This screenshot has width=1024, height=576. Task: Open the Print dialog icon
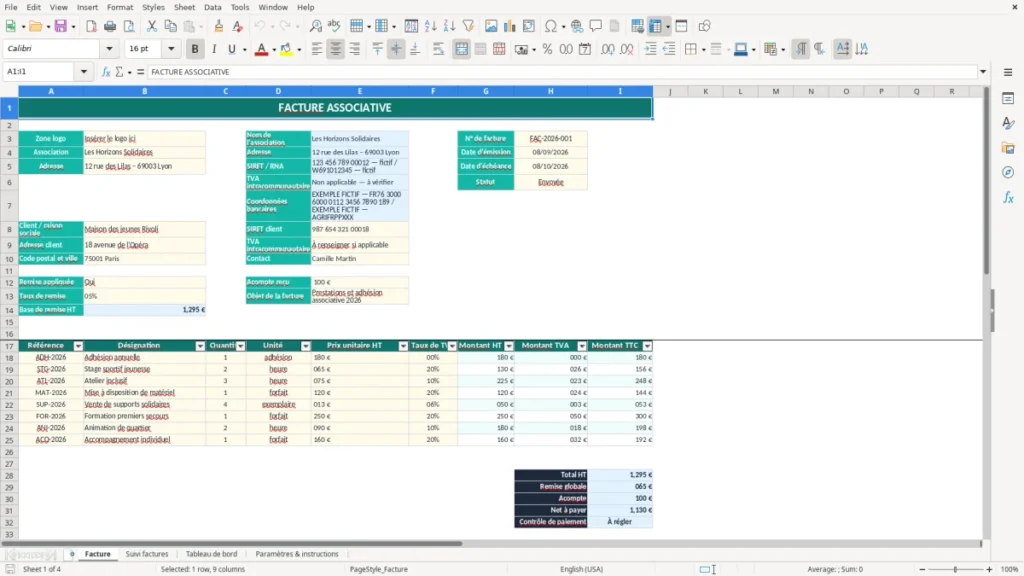[110, 26]
